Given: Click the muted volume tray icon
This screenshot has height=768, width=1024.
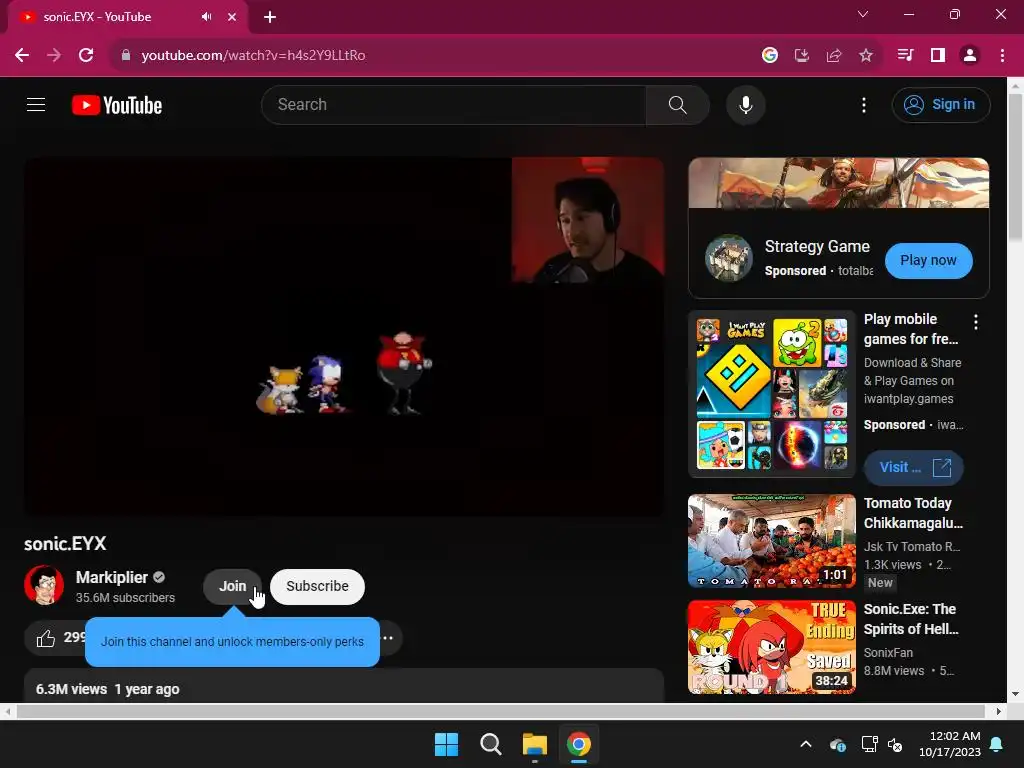Looking at the screenshot, I should click(x=895, y=744).
